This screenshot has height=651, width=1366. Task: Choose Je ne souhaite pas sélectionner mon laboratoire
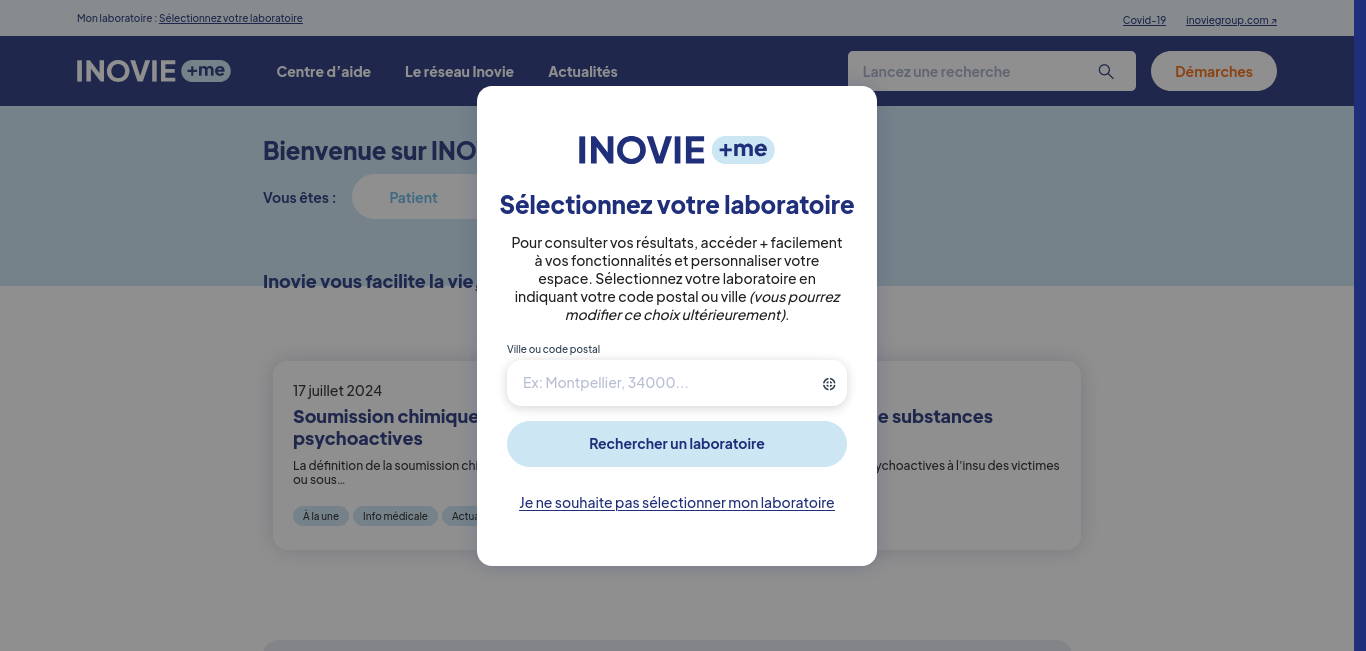677,503
